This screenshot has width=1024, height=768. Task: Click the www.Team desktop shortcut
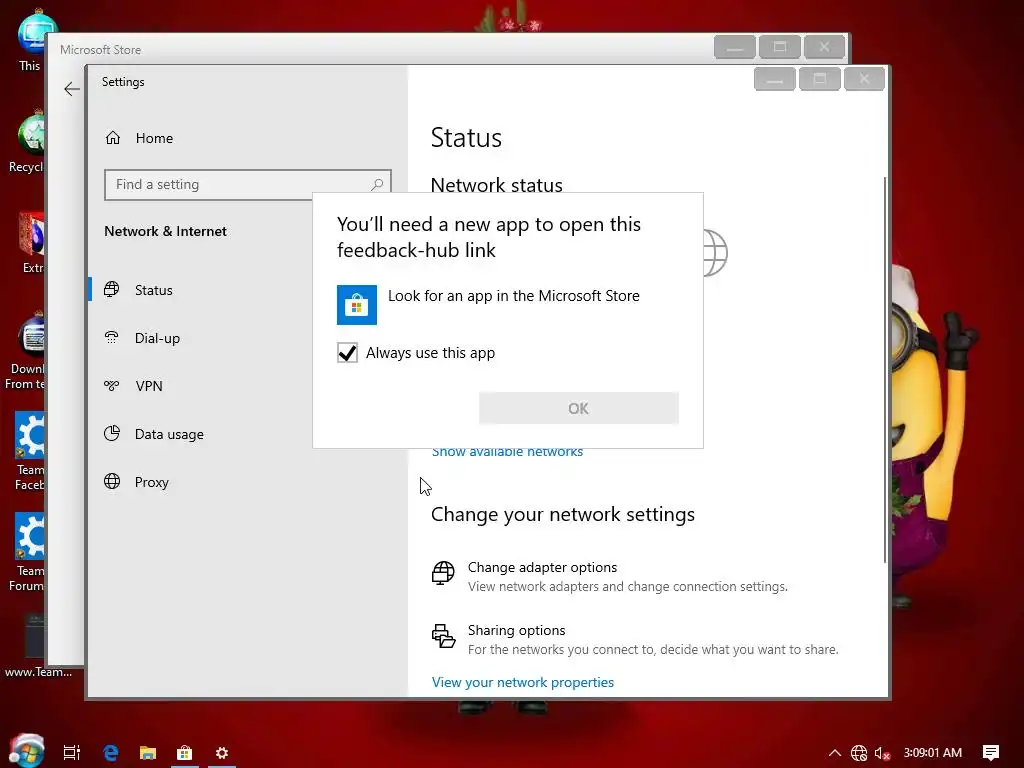pos(36,645)
